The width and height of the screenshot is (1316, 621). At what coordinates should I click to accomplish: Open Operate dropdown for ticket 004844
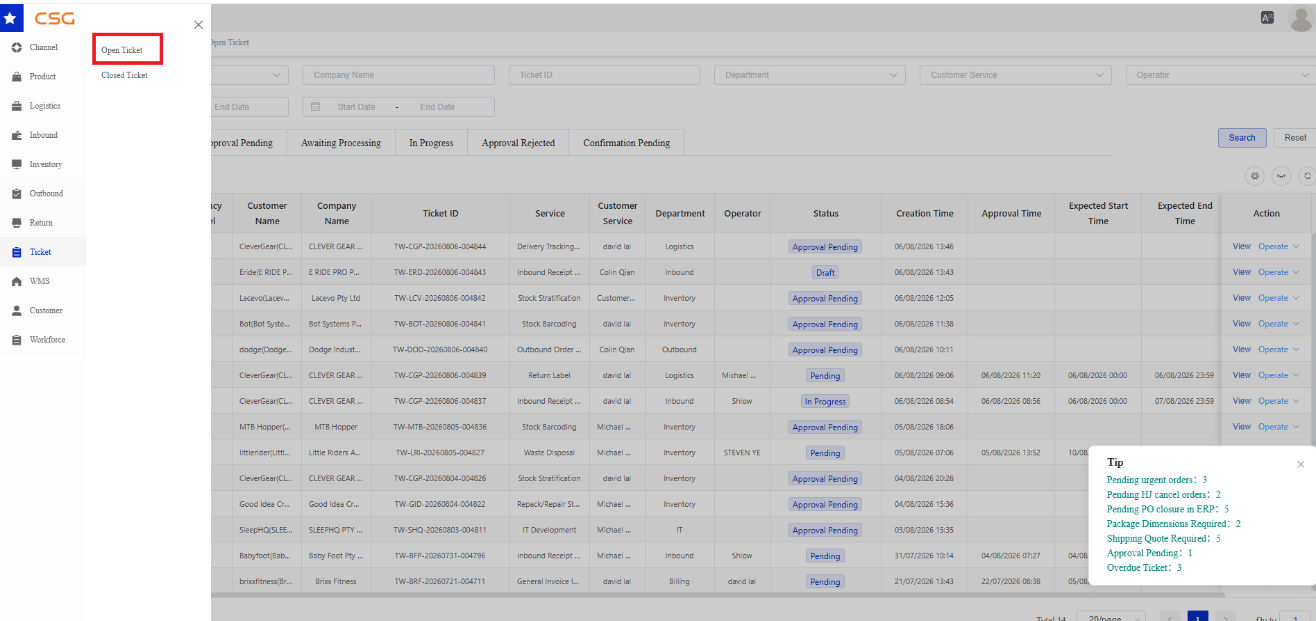point(1278,246)
